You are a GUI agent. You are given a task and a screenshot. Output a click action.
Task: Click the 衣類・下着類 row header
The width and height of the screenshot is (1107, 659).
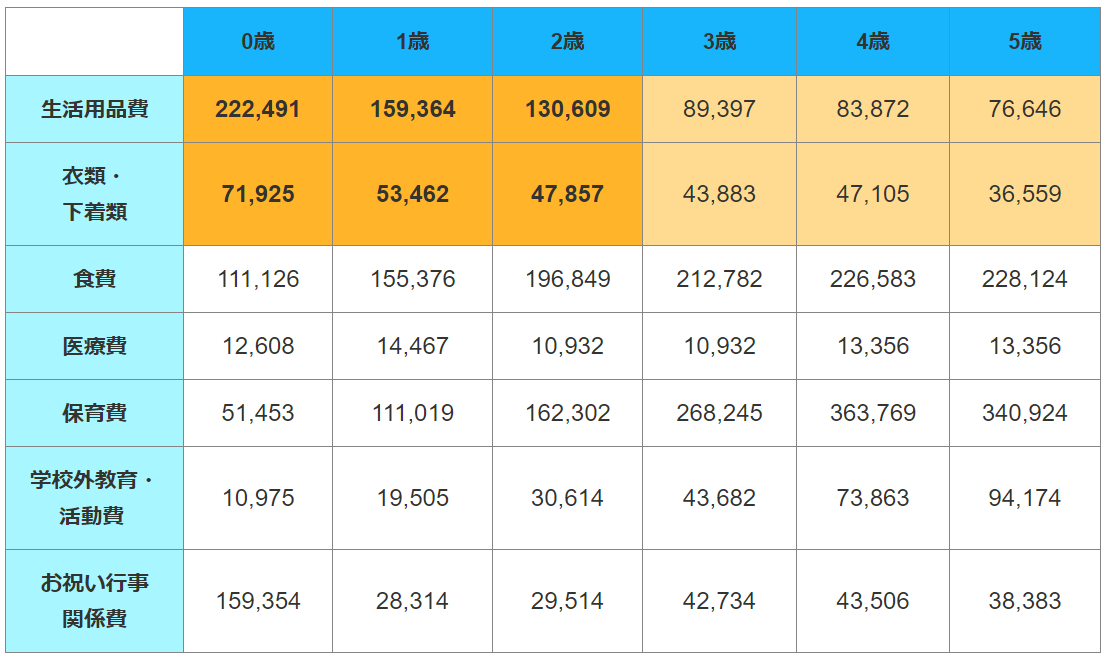95,194
